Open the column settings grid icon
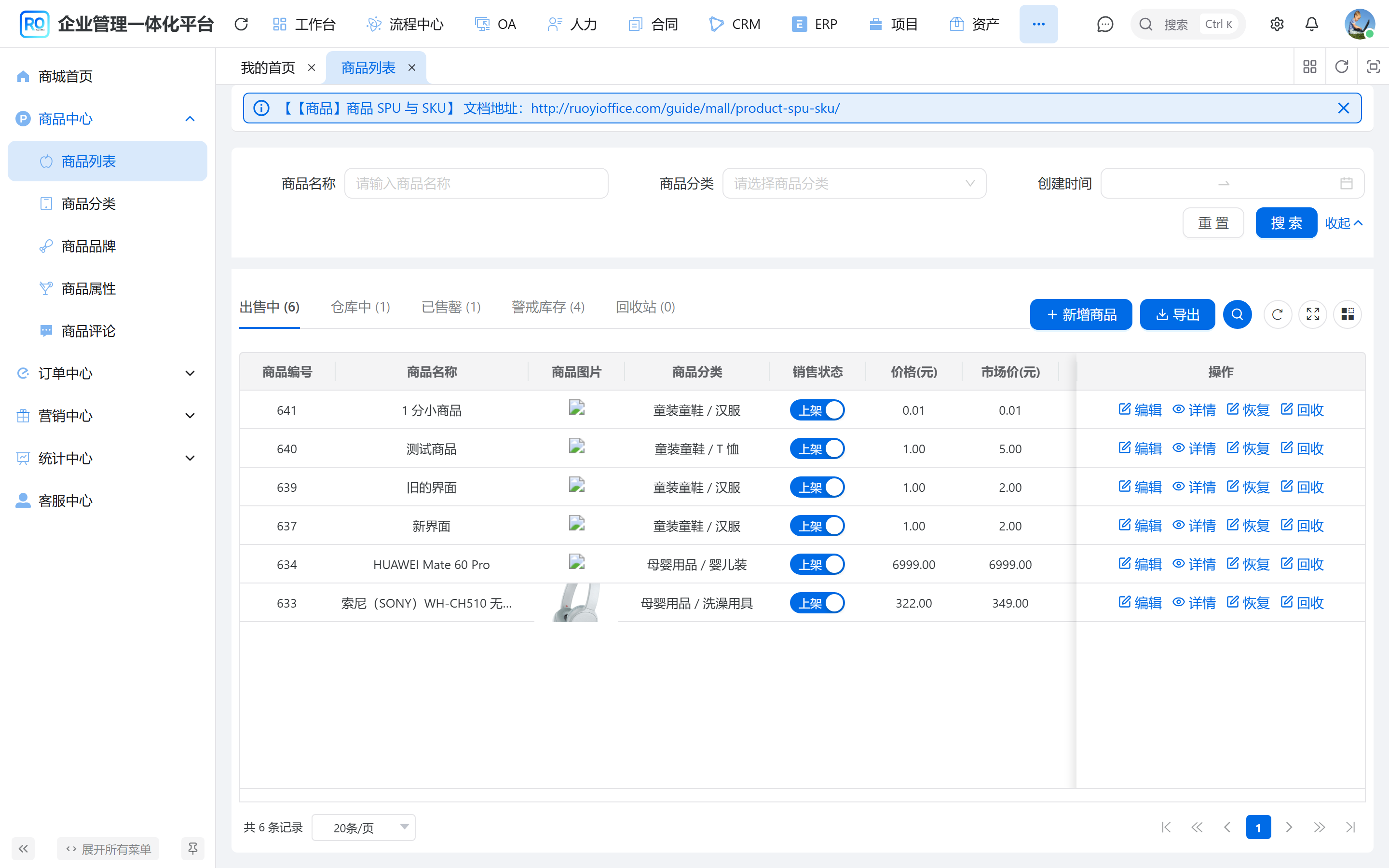This screenshot has height=868, width=1389. [1348, 314]
